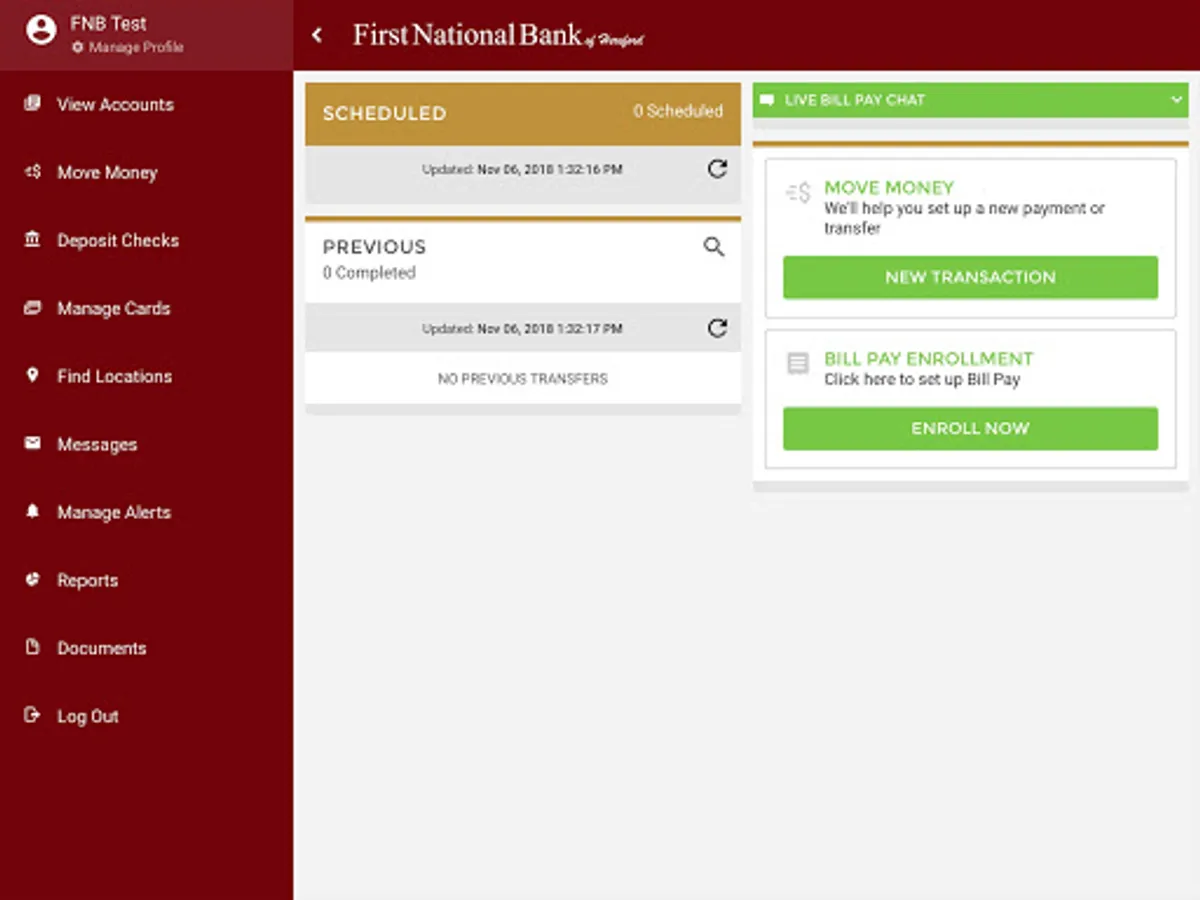Click the Previous section heading
Image resolution: width=1200 pixels, height=900 pixels.
tap(374, 247)
